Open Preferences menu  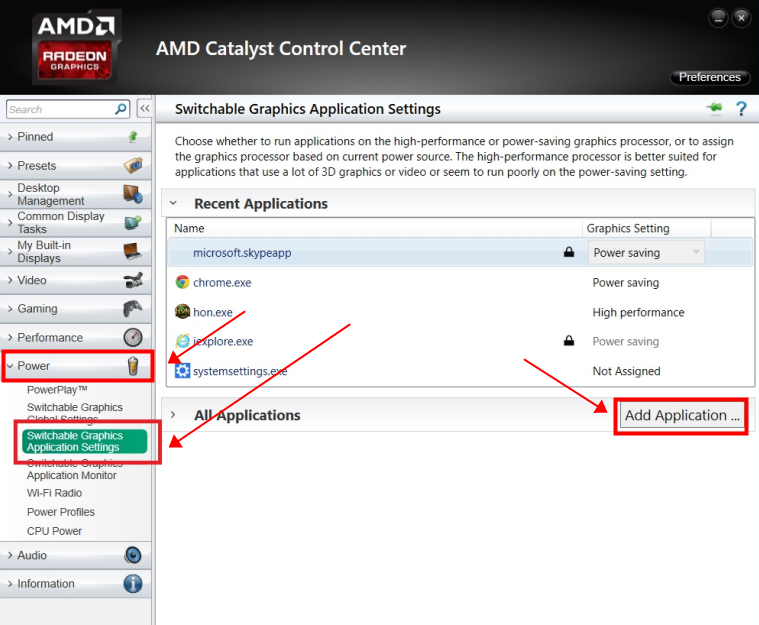(x=710, y=77)
